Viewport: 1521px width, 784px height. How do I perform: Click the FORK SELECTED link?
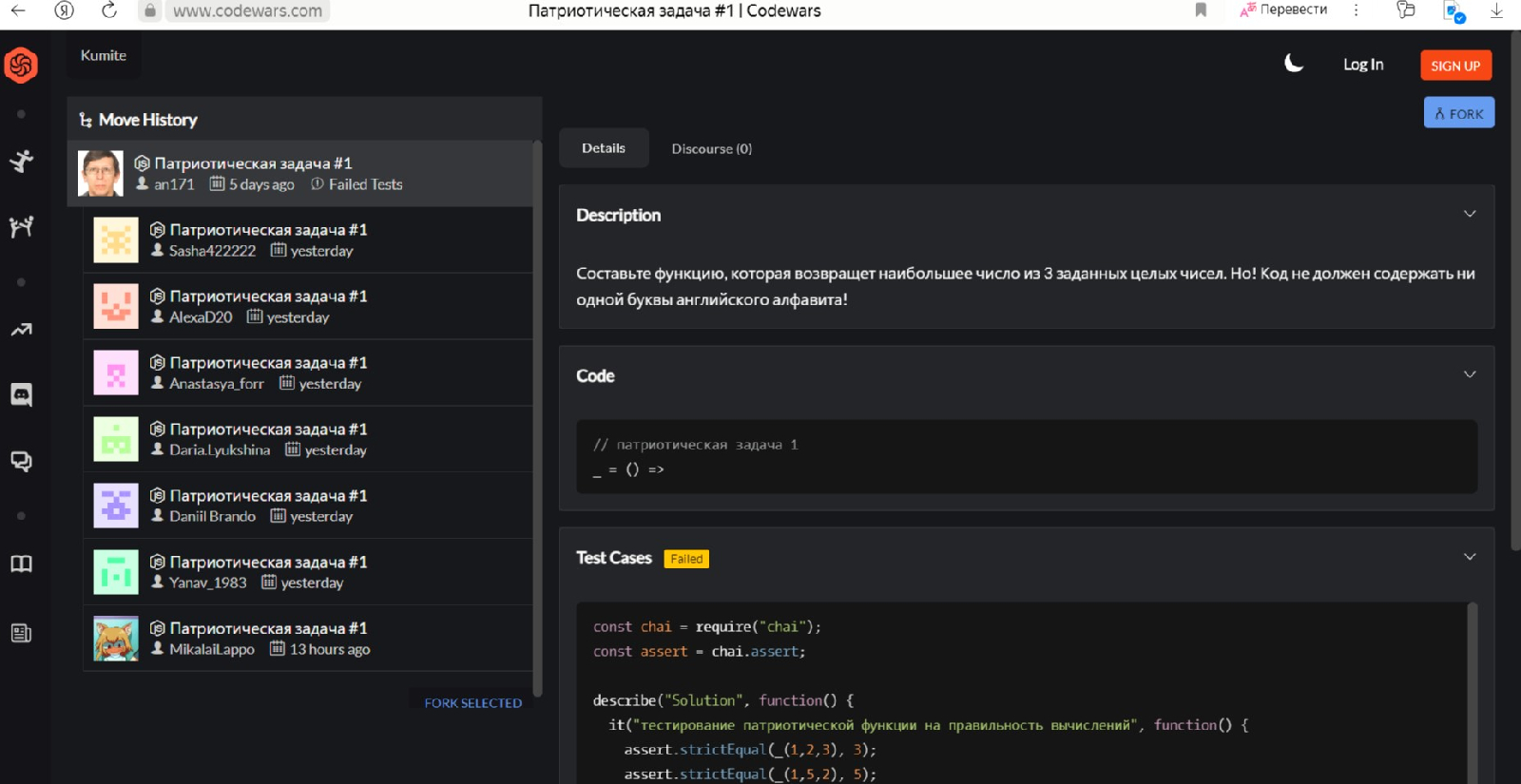[472, 703]
